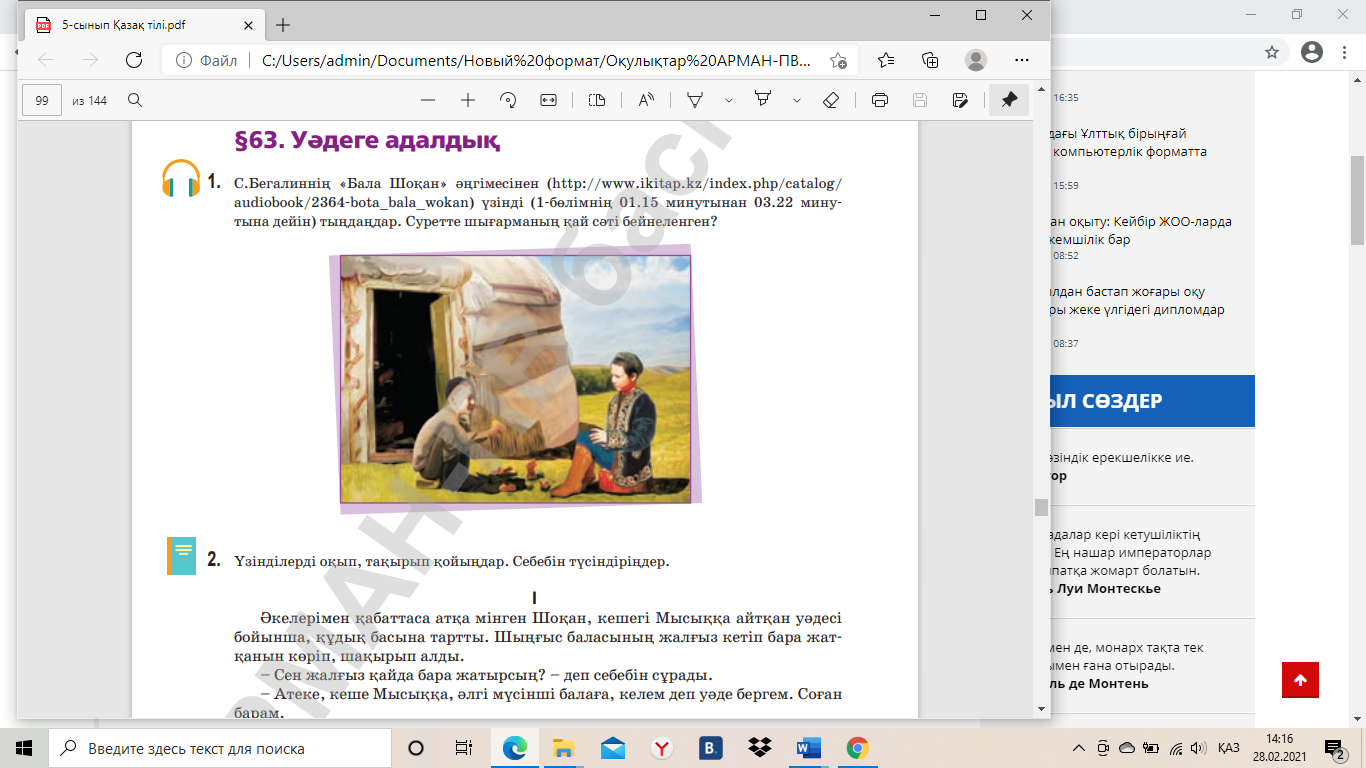Click the Chrome page scrollbar thumb
This screenshot has width=1366, height=768.
tap(1357, 200)
